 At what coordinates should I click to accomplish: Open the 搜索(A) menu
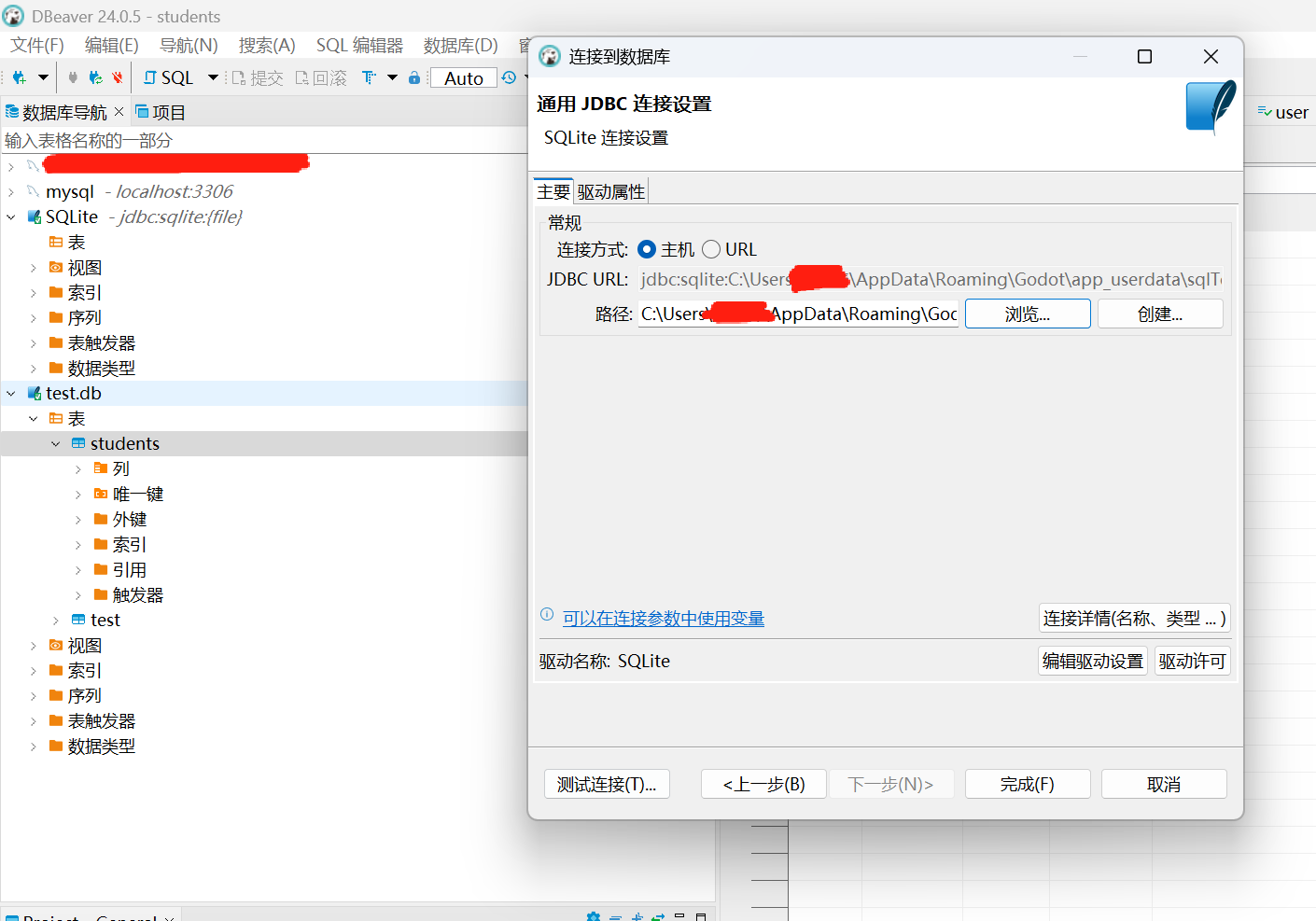[x=267, y=45]
